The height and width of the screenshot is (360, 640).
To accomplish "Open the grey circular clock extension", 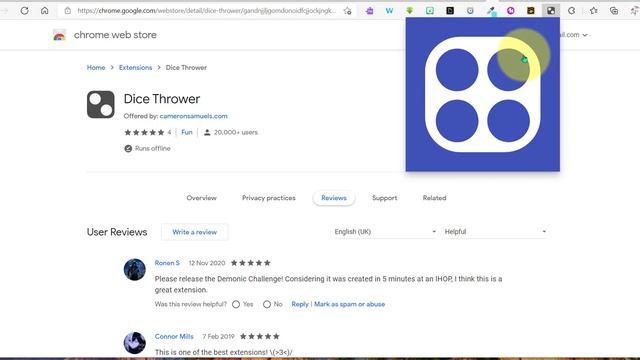I will (x=470, y=11).
